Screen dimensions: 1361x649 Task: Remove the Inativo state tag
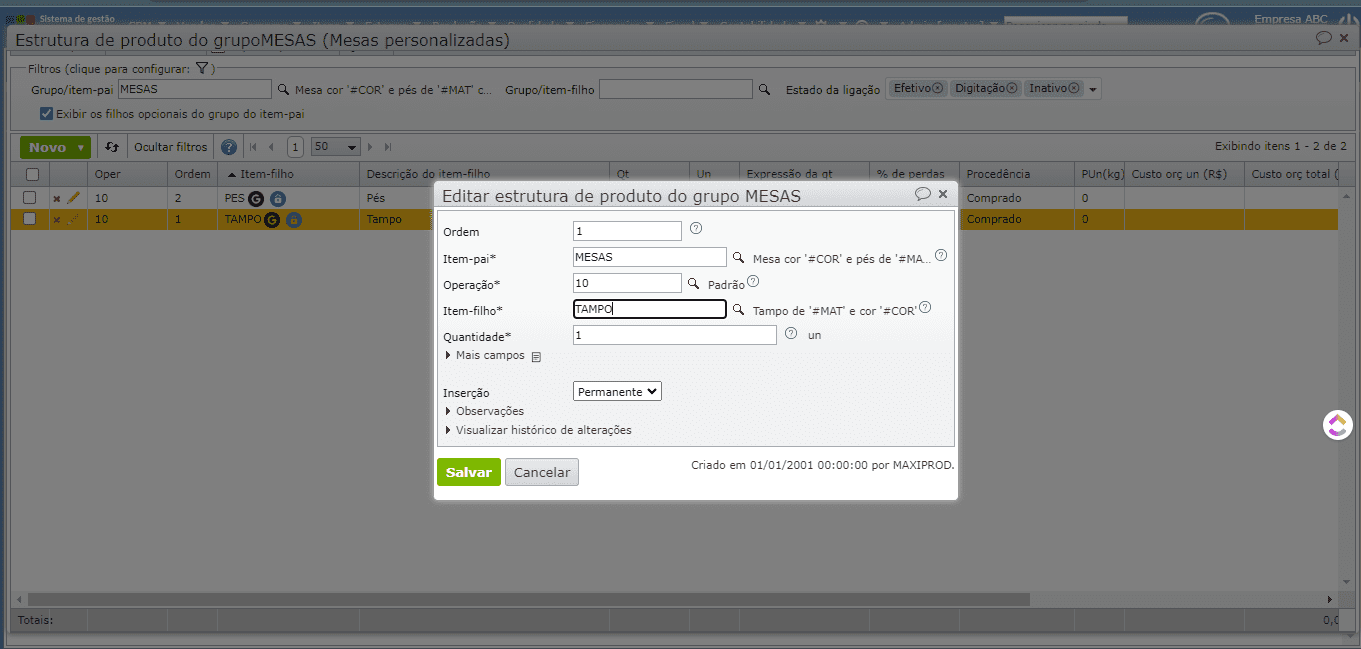point(1074,88)
